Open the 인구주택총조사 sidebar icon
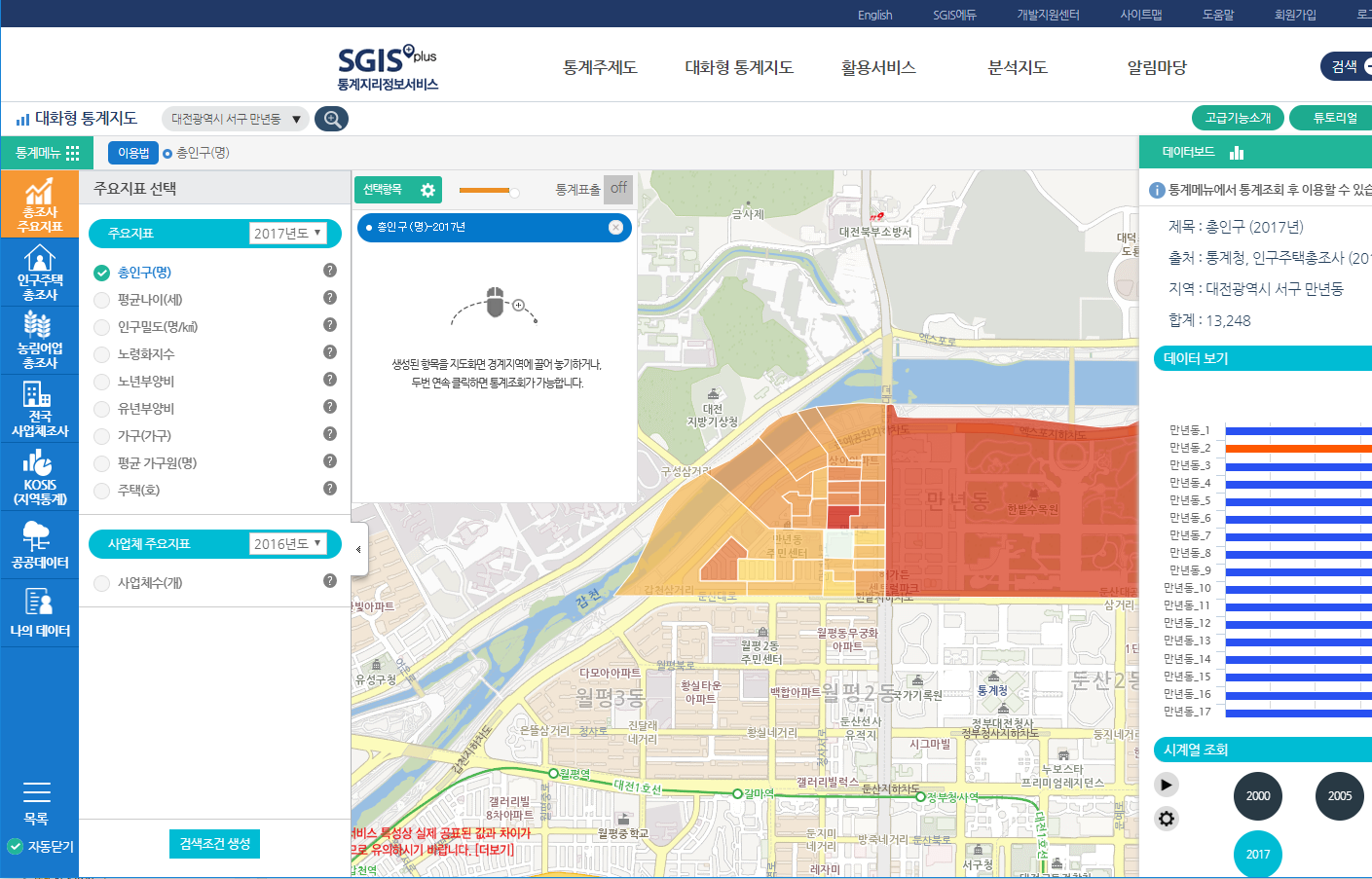 [39, 273]
